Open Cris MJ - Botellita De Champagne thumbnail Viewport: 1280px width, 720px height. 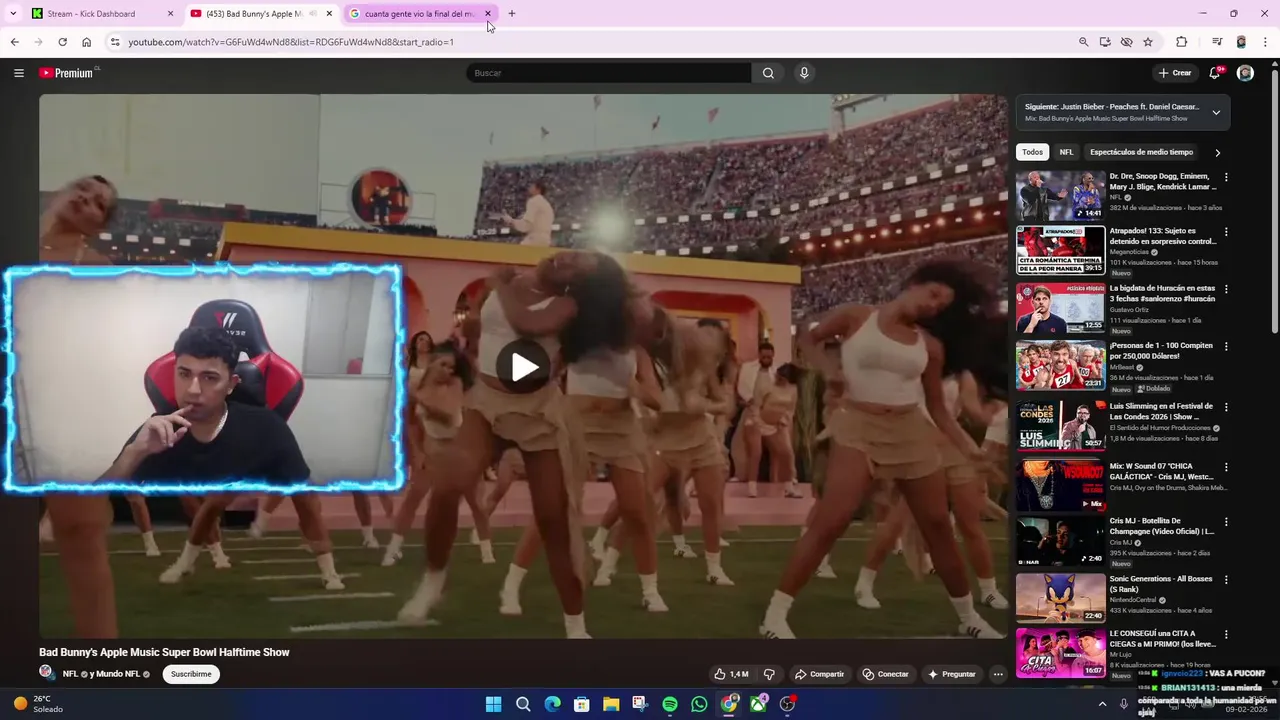click(x=1060, y=541)
